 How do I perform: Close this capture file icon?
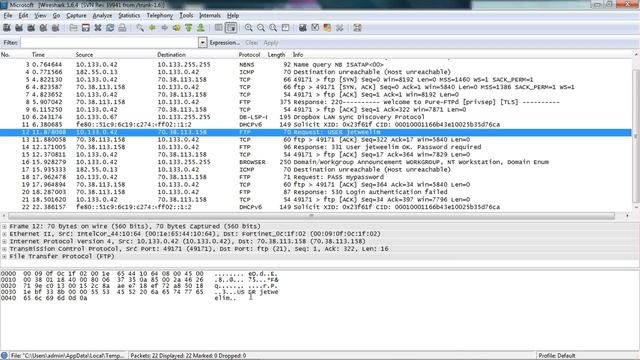(x=98, y=28)
